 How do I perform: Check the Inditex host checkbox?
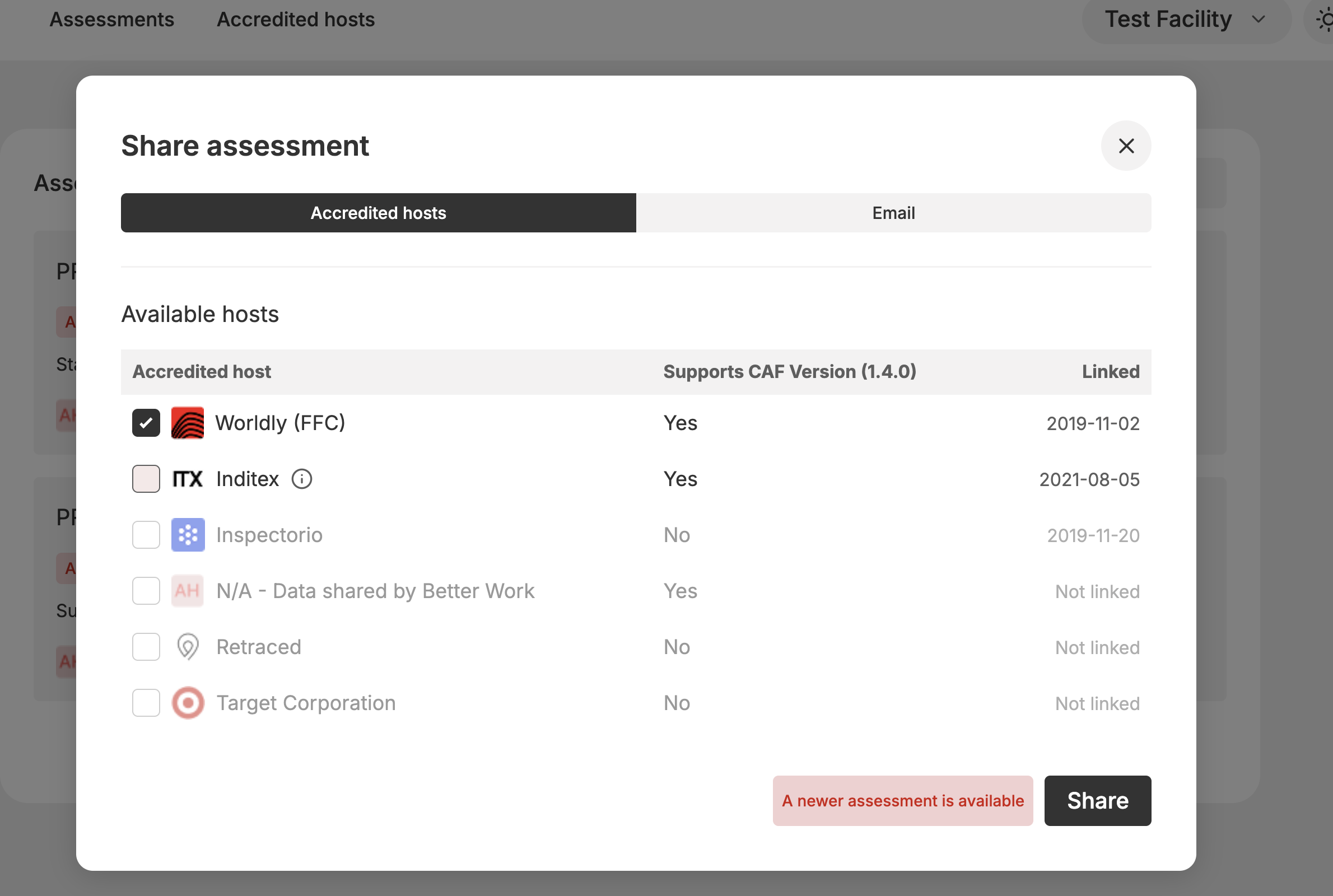point(146,479)
